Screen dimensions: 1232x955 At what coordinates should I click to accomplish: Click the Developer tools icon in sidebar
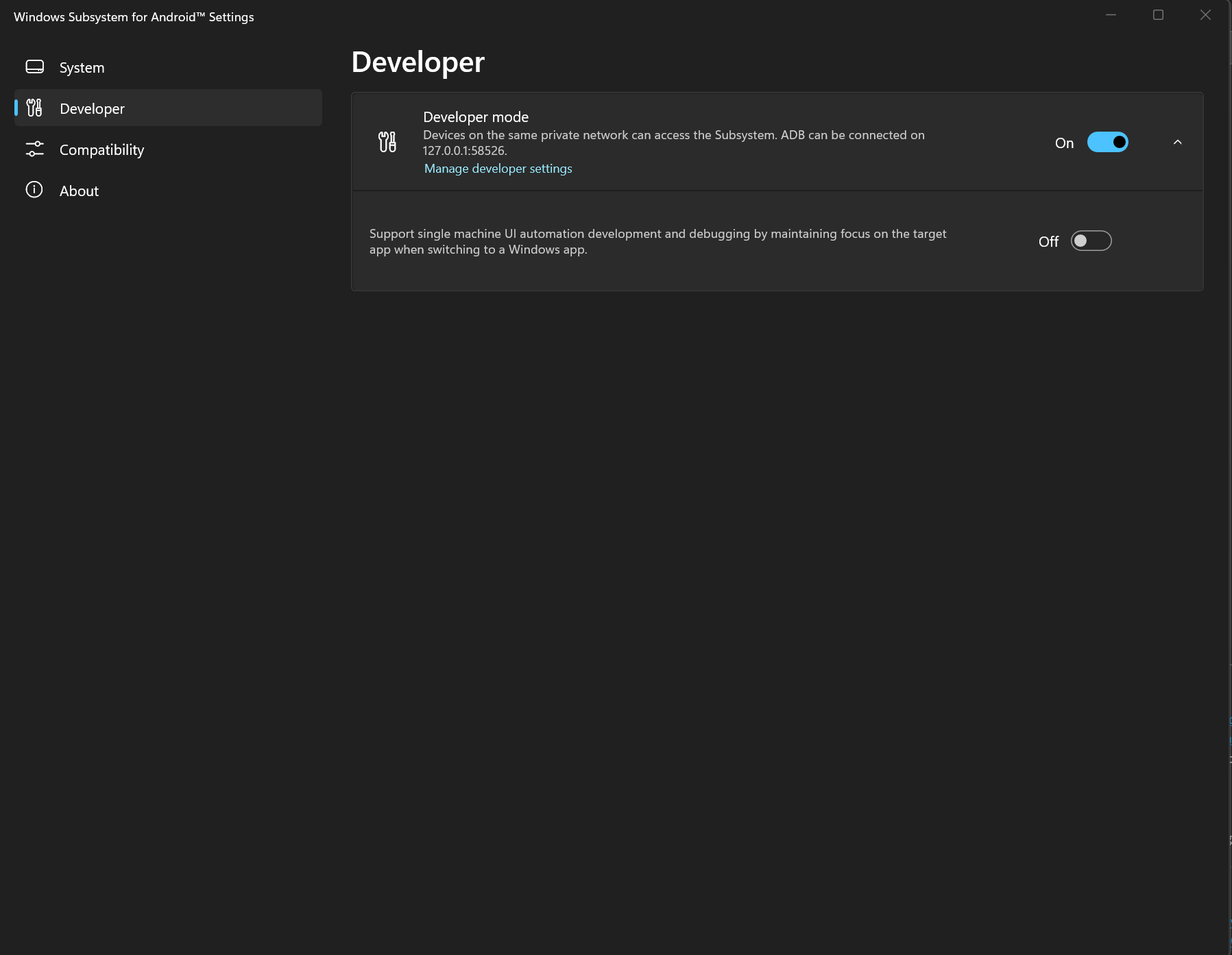click(x=34, y=108)
